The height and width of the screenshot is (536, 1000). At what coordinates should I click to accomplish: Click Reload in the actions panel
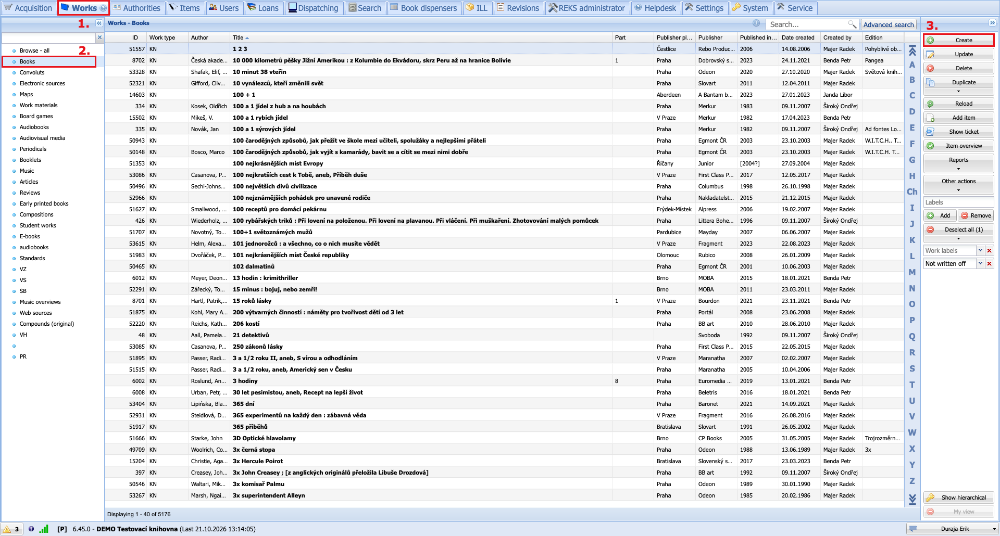(959, 103)
